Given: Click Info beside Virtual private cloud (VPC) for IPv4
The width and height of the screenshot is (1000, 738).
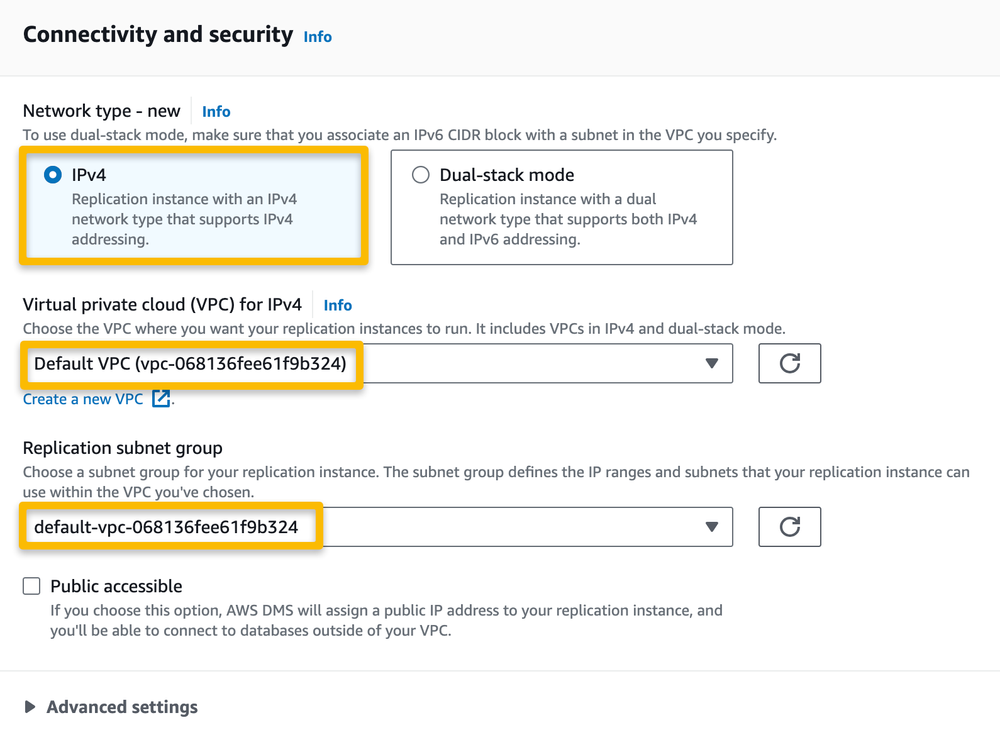Looking at the screenshot, I should [x=337, y=305].
